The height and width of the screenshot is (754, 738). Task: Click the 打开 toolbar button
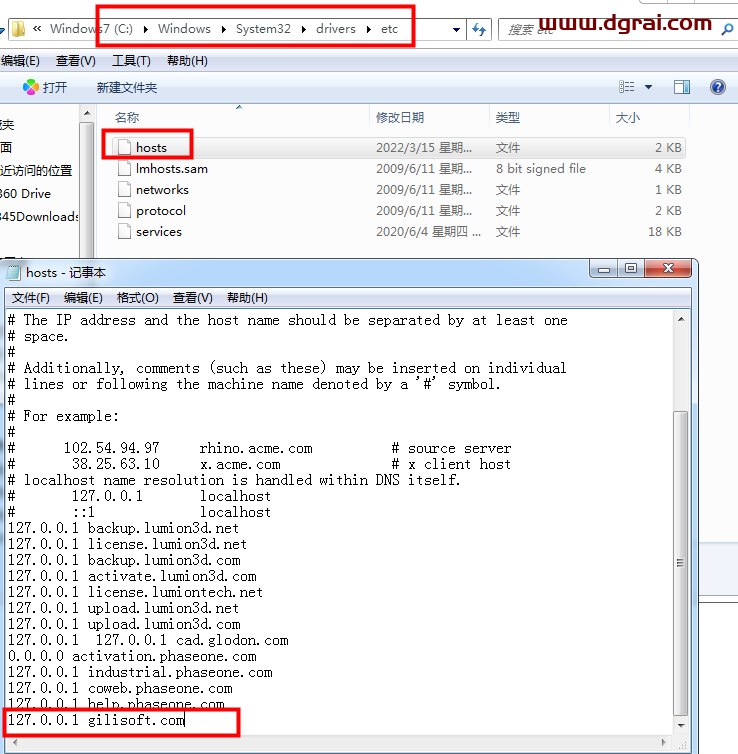45,88
